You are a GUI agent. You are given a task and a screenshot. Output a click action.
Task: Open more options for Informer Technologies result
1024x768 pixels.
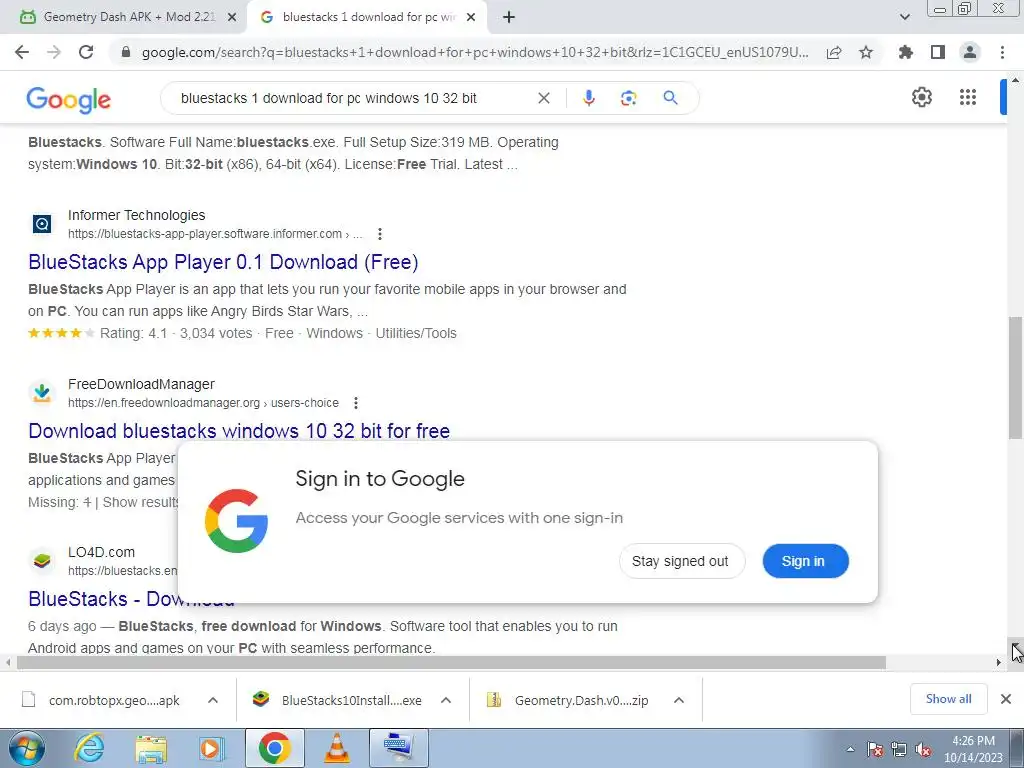pos(379,234)
